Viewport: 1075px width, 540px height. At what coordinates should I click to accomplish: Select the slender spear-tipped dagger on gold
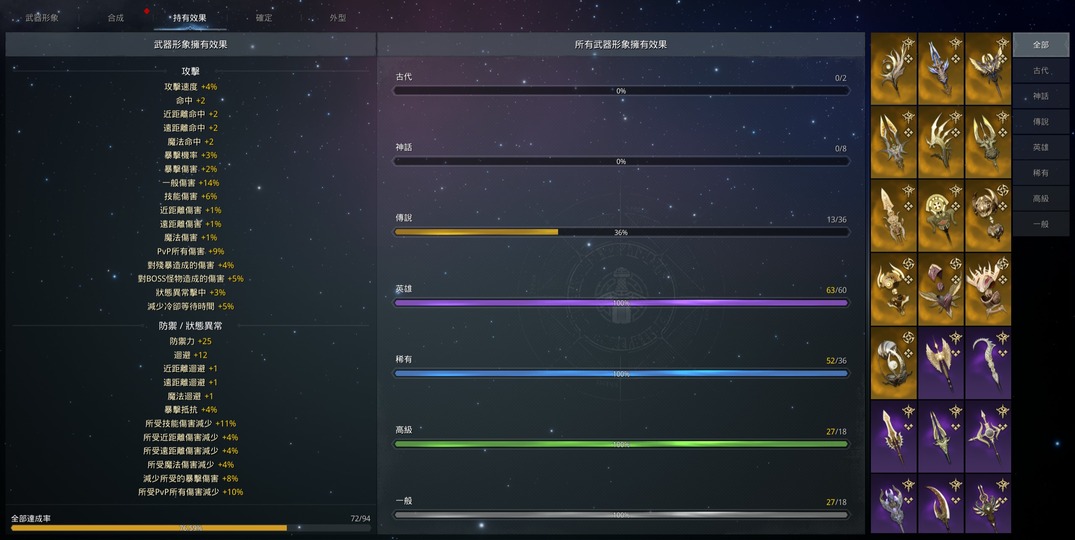coord(893,216)
